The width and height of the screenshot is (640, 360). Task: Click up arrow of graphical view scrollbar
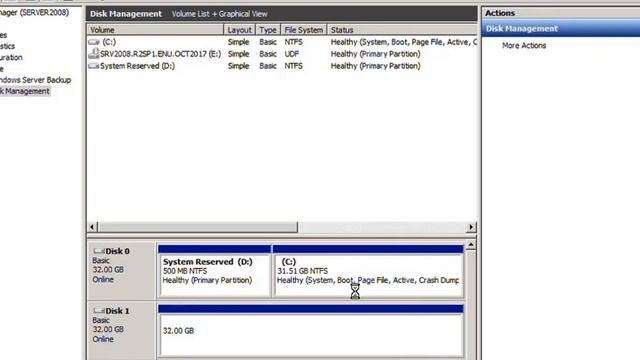471,245
